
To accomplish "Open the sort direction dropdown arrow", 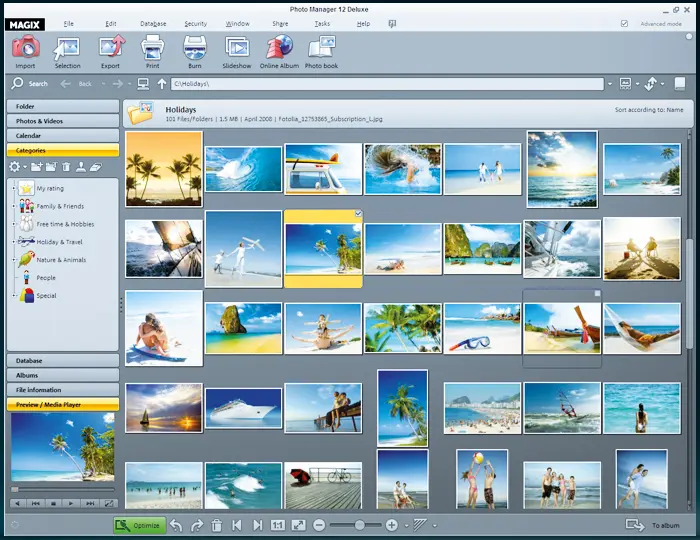I will pyautogui.click(x=662, y=83).
